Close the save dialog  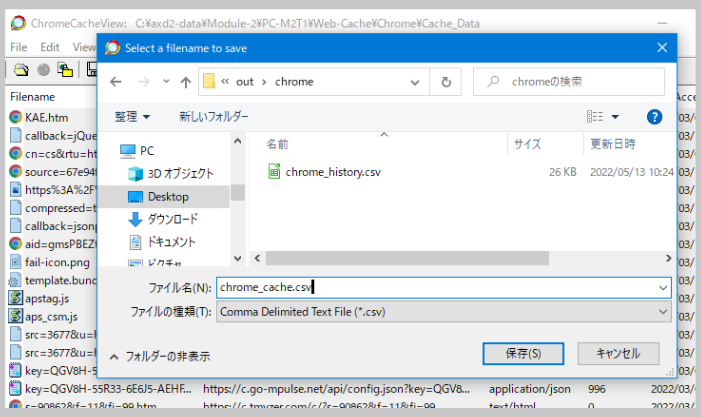coord(662,47)
